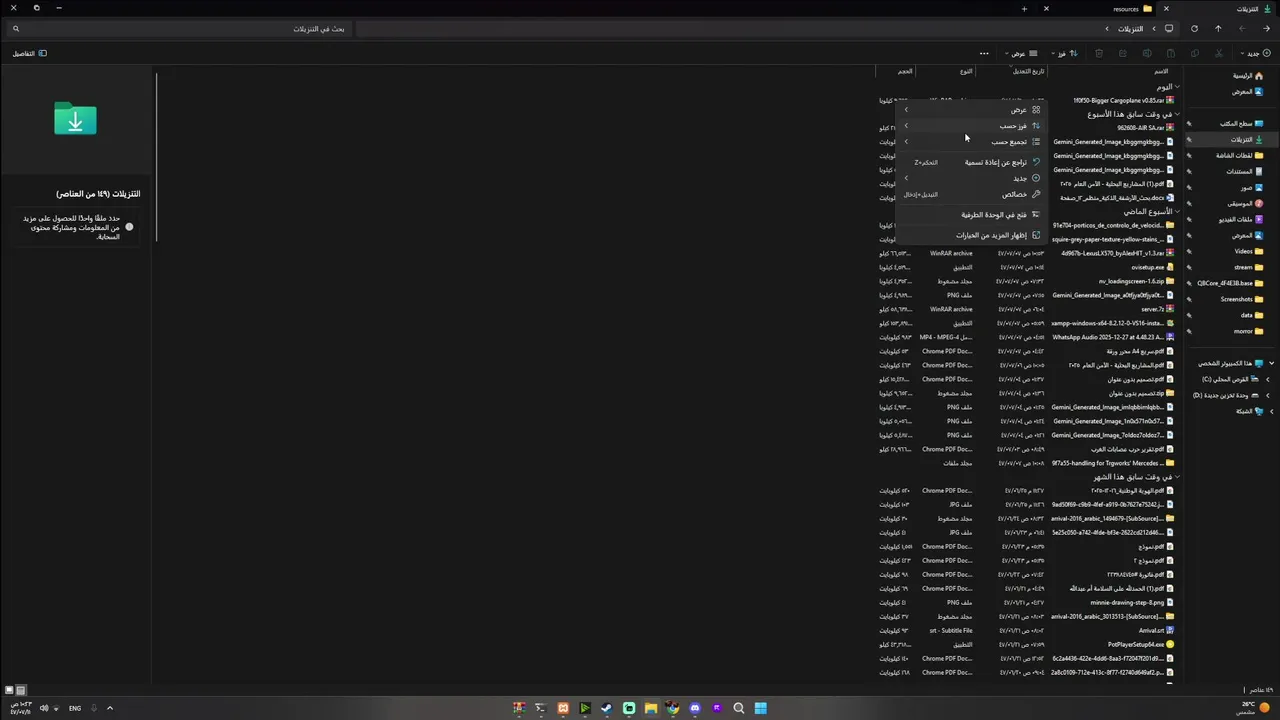Collapse هذا الكمبيوتر الشخصي tree node
The image size is (1280, 720).
tap(1270, 364)
